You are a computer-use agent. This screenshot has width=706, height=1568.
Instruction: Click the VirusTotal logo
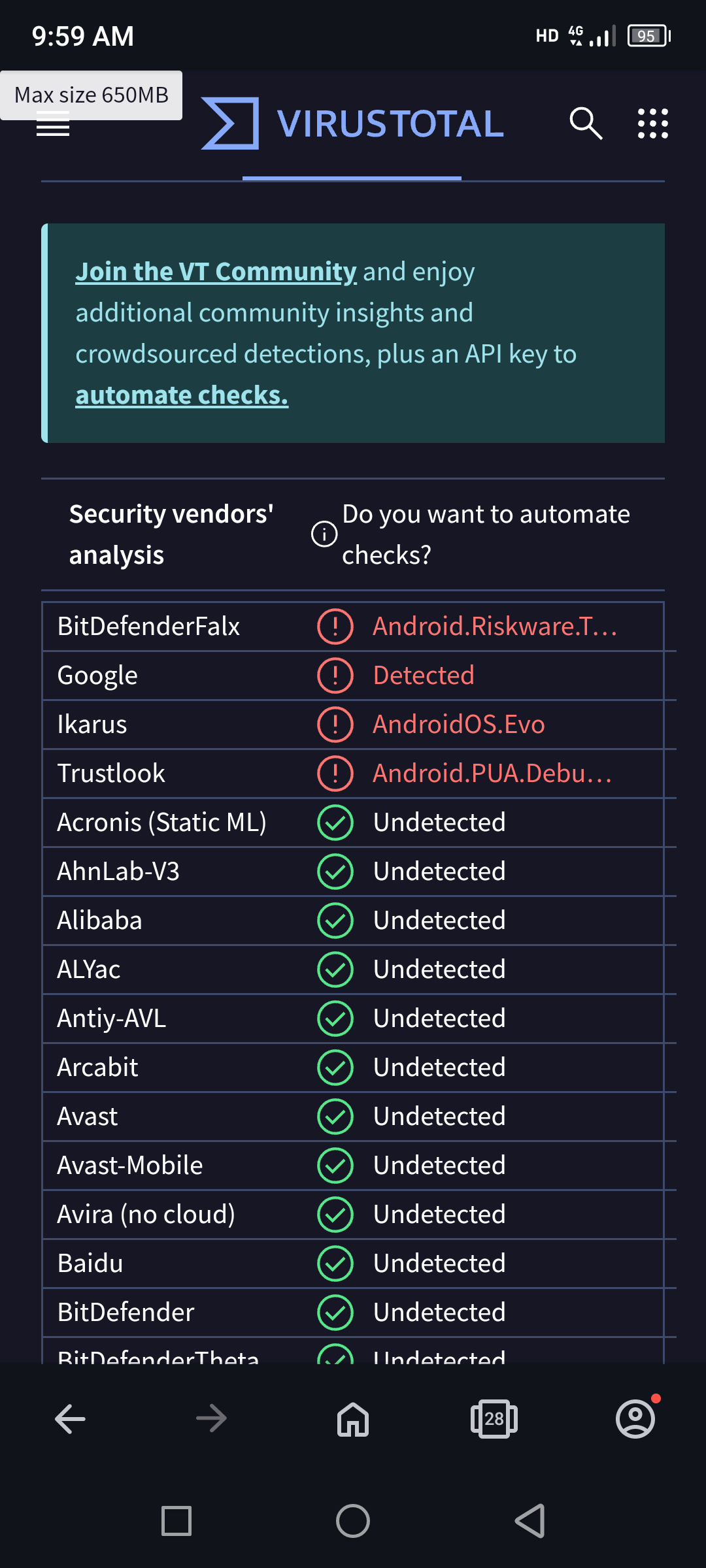tap(352, 123)
